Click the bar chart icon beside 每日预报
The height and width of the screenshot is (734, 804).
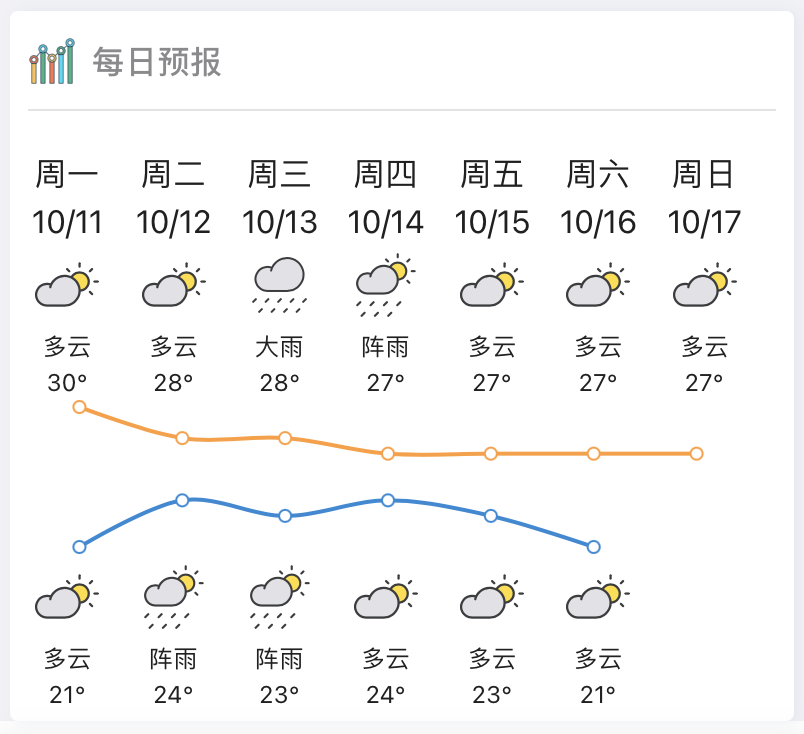click(x=52, y=63)
